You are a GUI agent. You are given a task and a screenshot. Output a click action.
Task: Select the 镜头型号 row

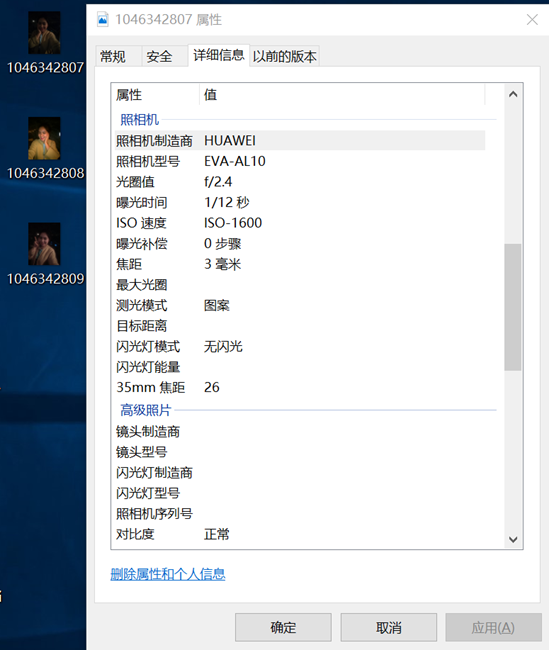tap(300, 452)
